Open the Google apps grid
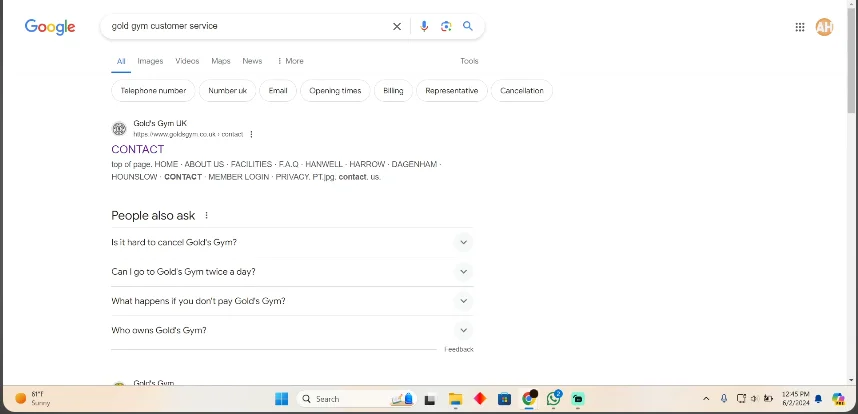The image size is (858, 414). point(799,27)
